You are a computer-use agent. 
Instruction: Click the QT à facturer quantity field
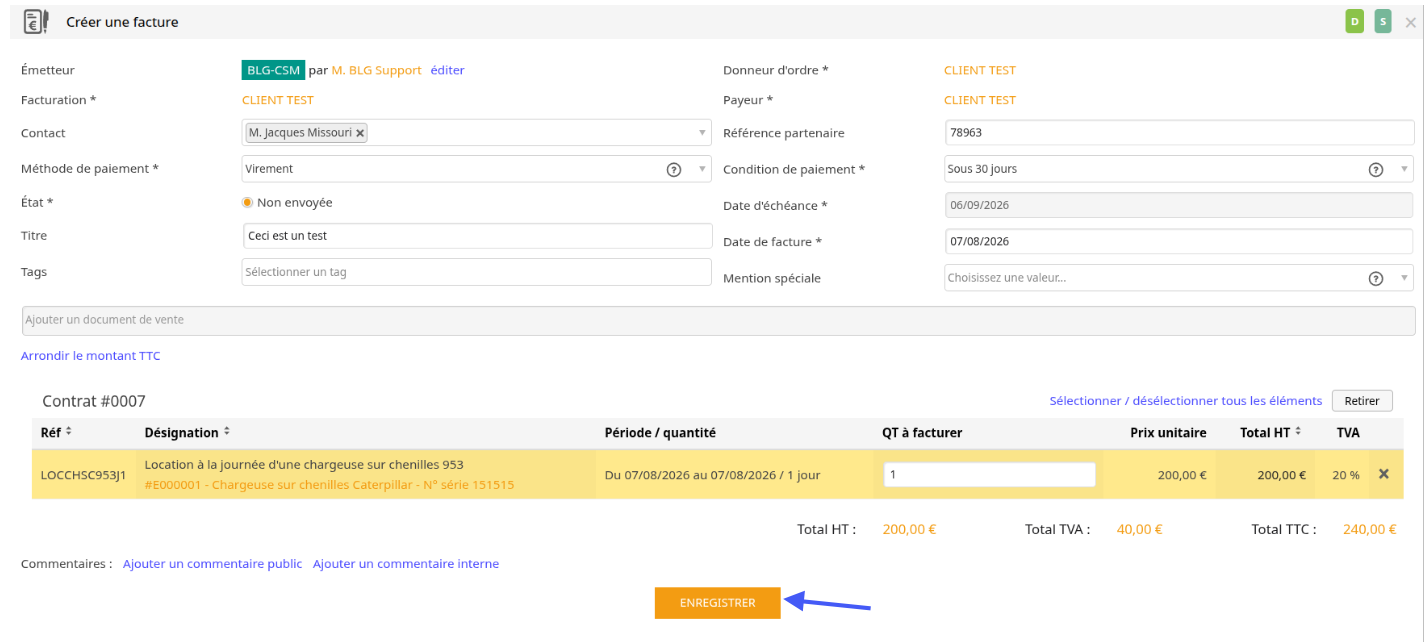point(990,474)
